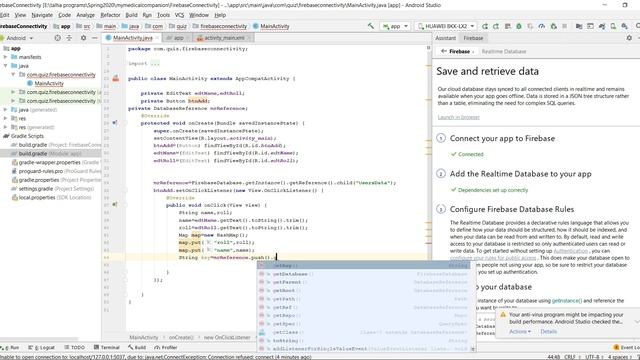Expand the manifests folder
The image size is (640, 360).
point(6,57)
